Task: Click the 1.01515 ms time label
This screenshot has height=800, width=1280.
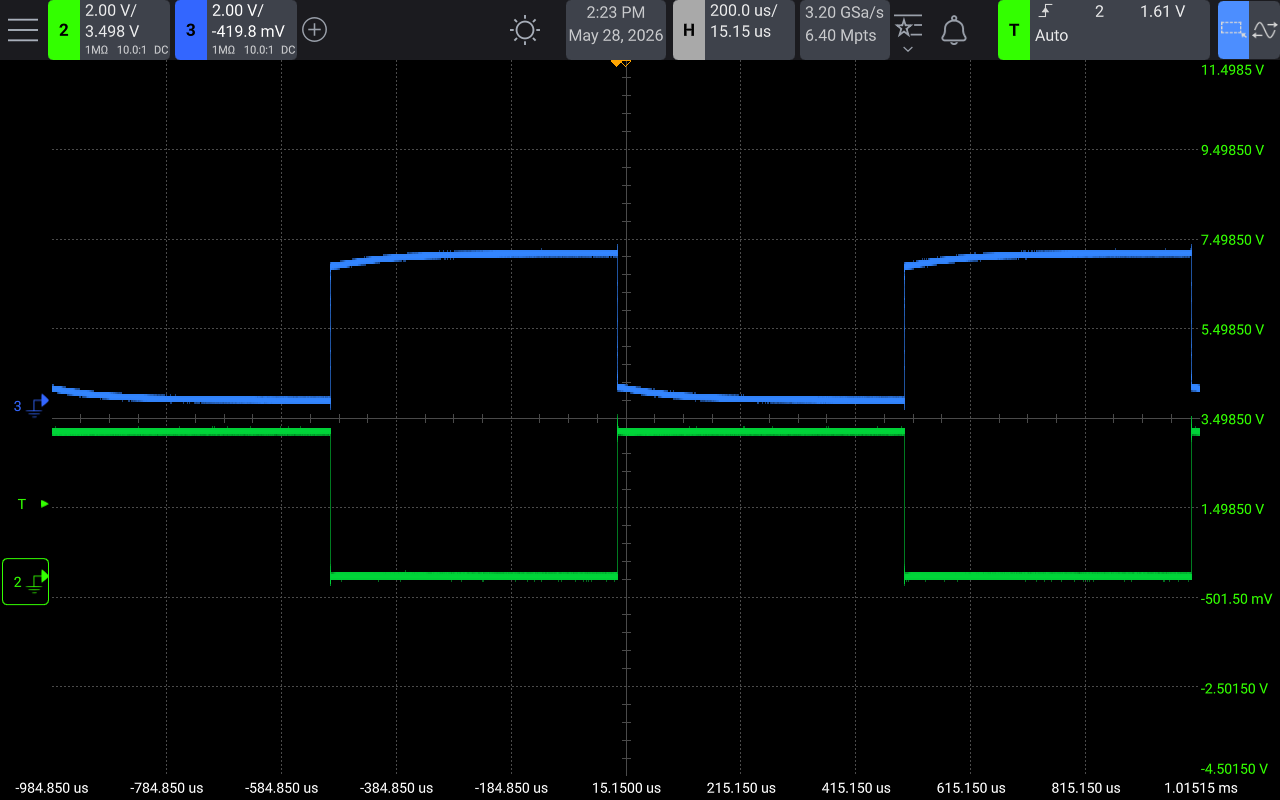Action: (1200, 788)
